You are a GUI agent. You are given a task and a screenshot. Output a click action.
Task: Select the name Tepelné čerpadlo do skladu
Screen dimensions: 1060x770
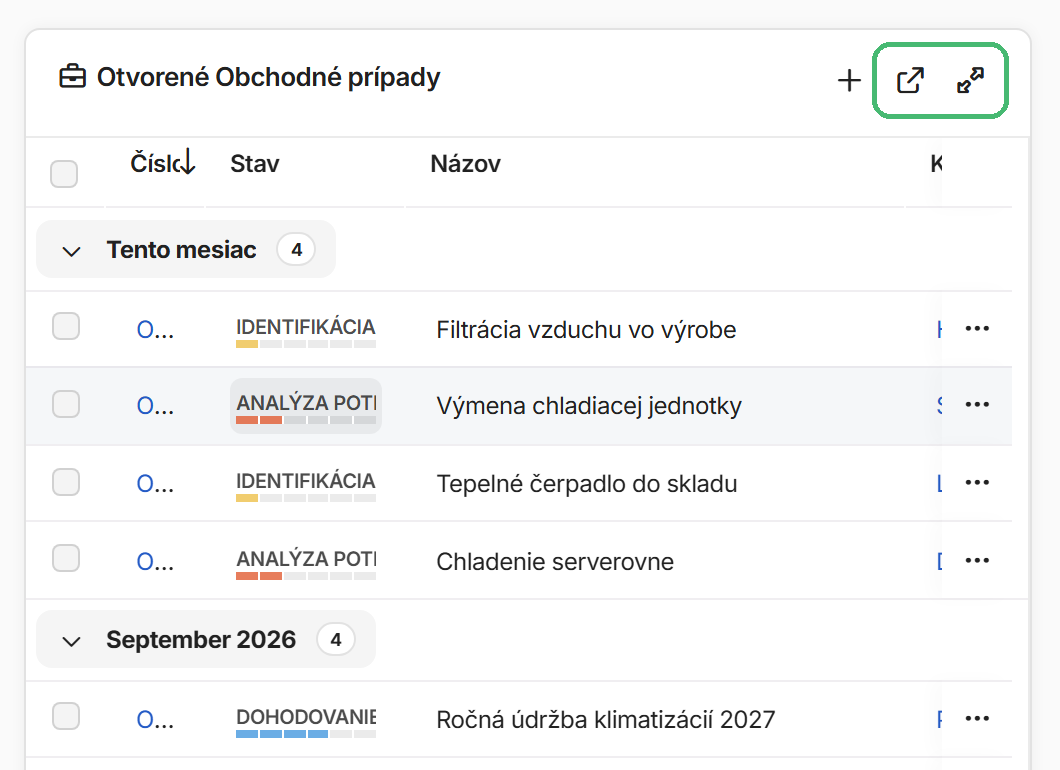click(x=587, y=484)
